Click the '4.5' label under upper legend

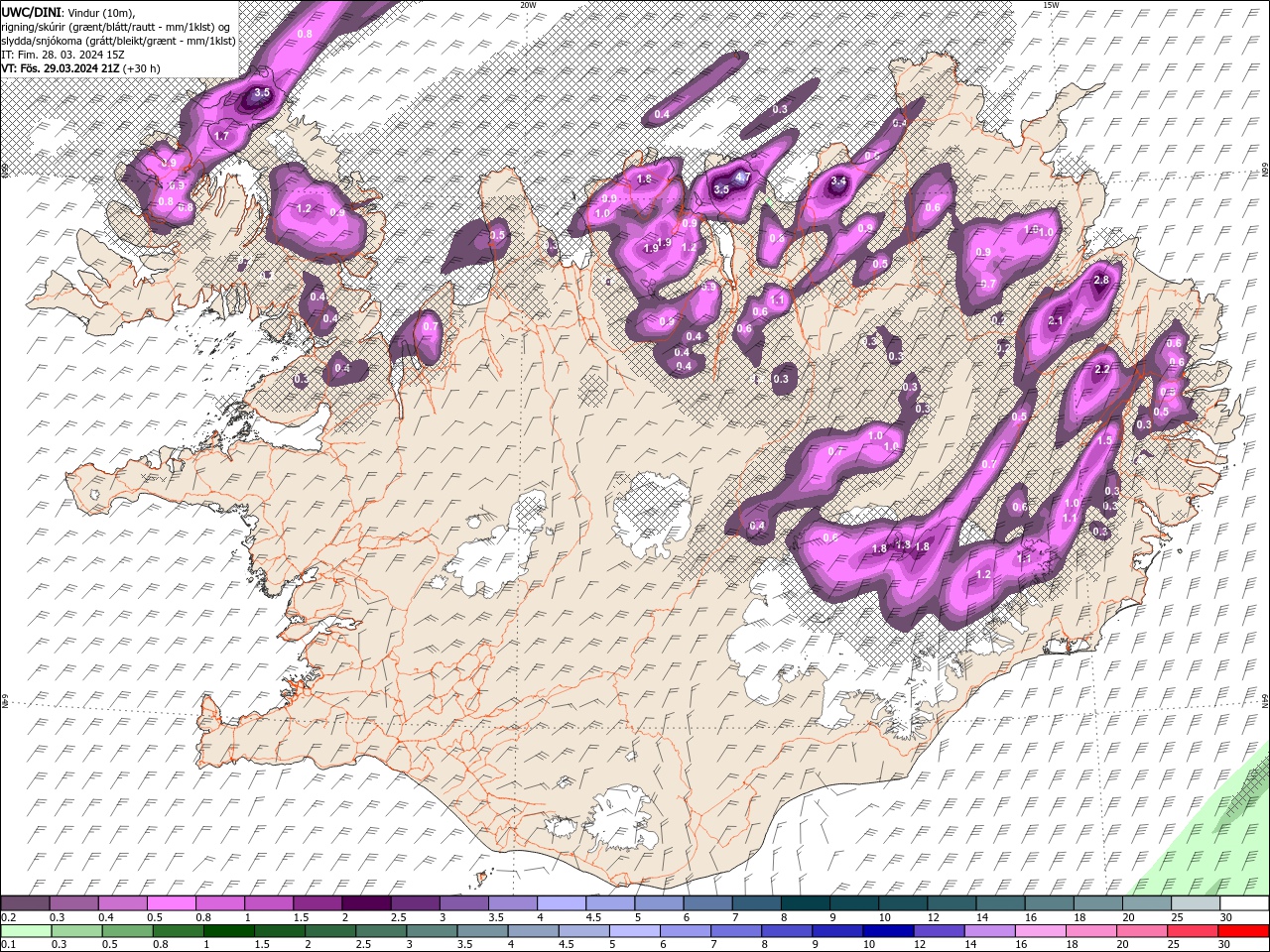pos(593,917)
